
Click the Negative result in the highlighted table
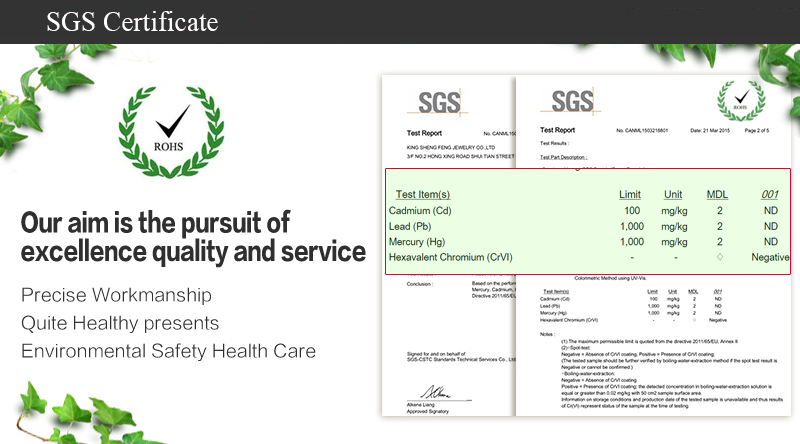point(769,257)
